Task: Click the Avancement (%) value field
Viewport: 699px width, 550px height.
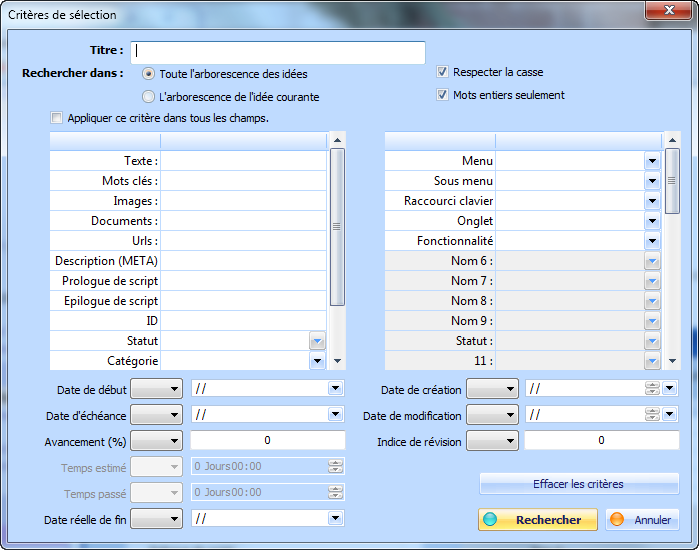Action: [267, 440]
